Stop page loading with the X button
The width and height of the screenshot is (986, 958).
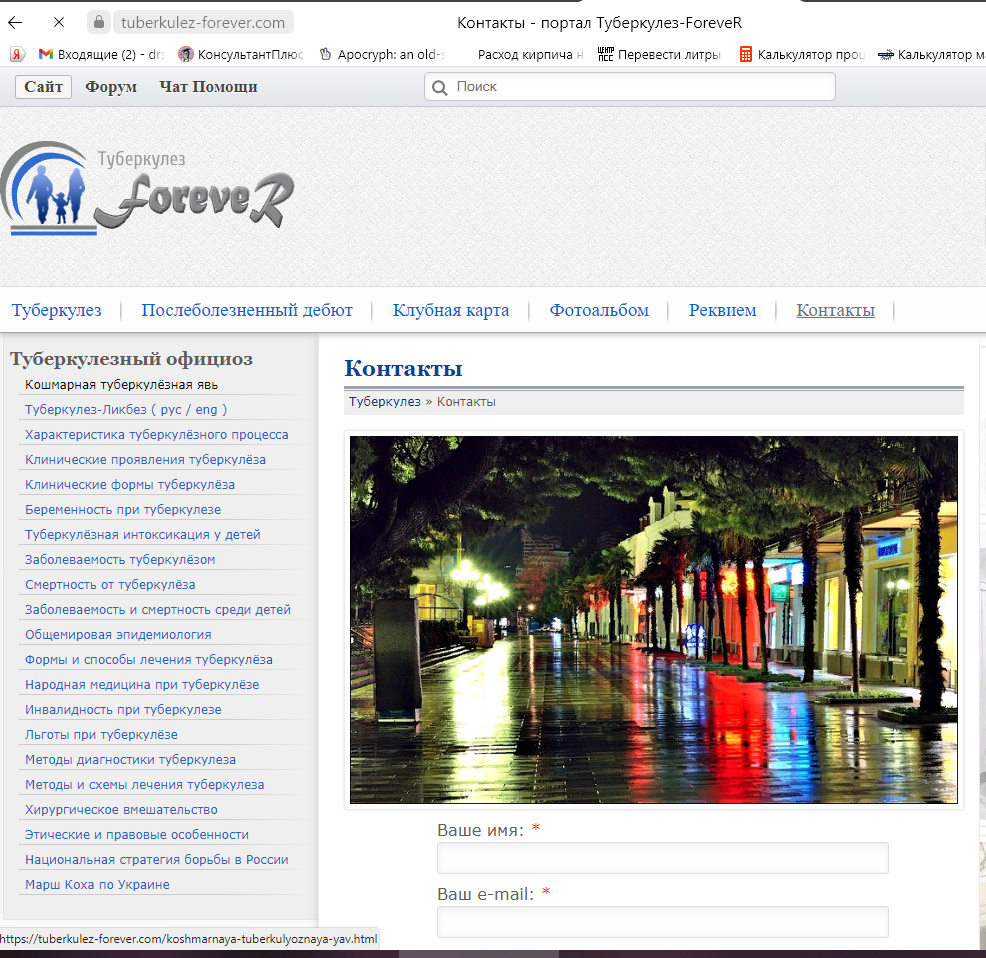59,23
